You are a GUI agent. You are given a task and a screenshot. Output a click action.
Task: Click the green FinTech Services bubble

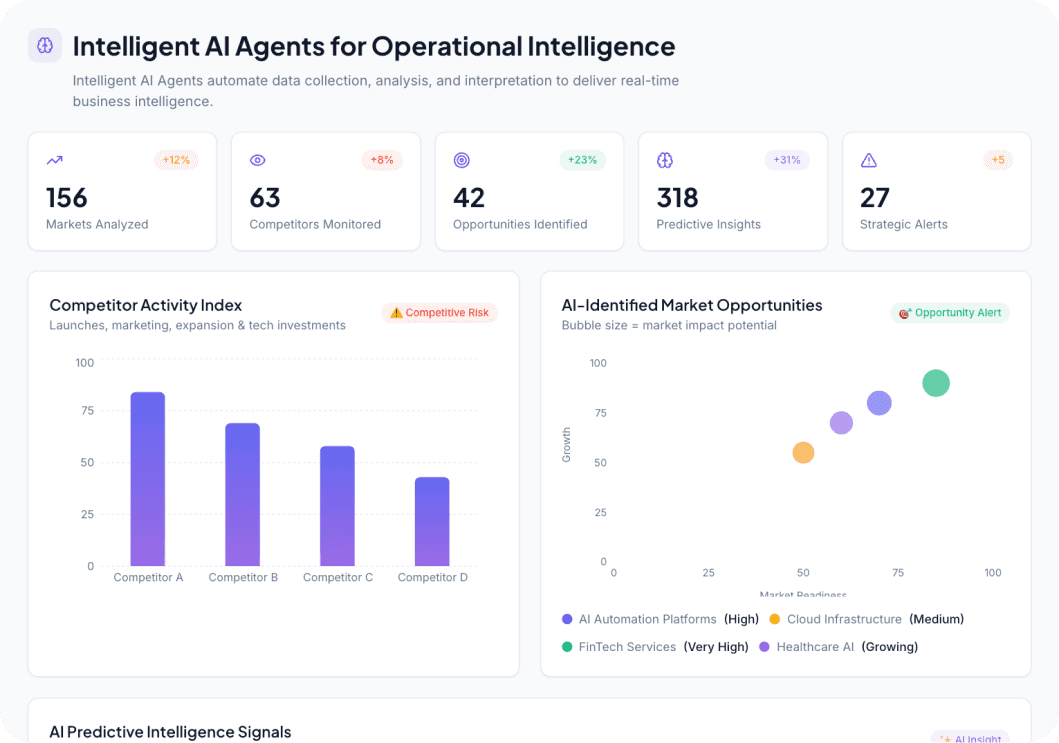[936, 382]
